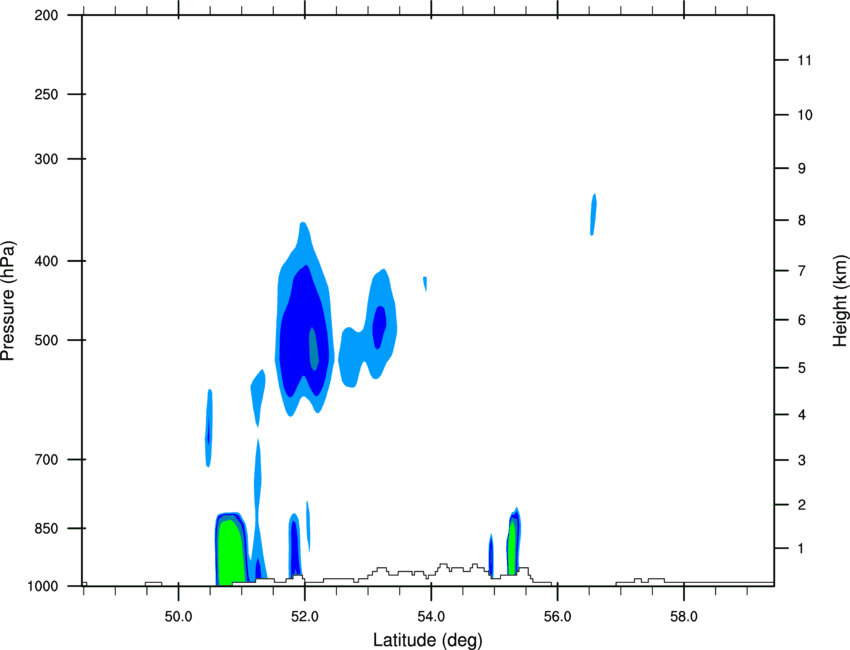Click the 1 km height label

pos(802,549)
